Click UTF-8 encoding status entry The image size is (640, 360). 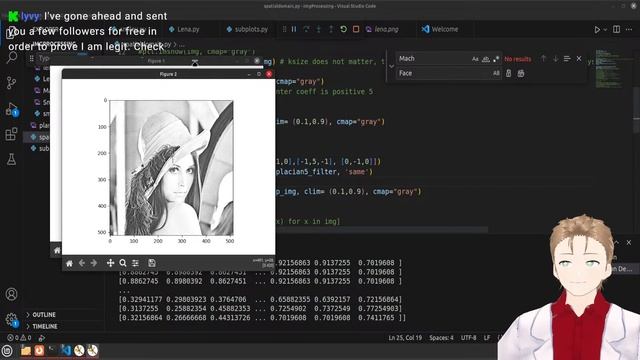[x=469, y=338]
